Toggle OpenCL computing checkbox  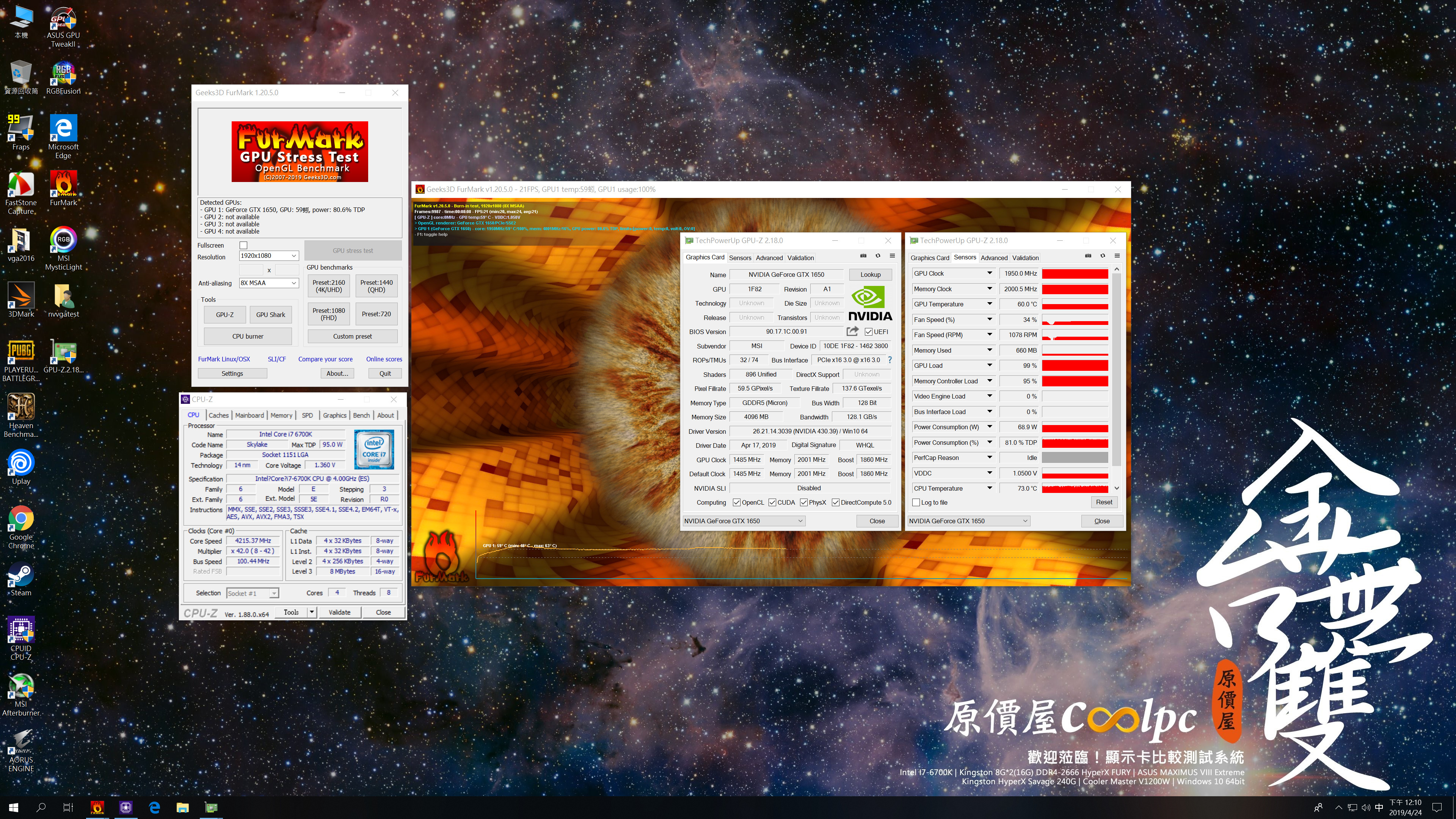point(736,502)
